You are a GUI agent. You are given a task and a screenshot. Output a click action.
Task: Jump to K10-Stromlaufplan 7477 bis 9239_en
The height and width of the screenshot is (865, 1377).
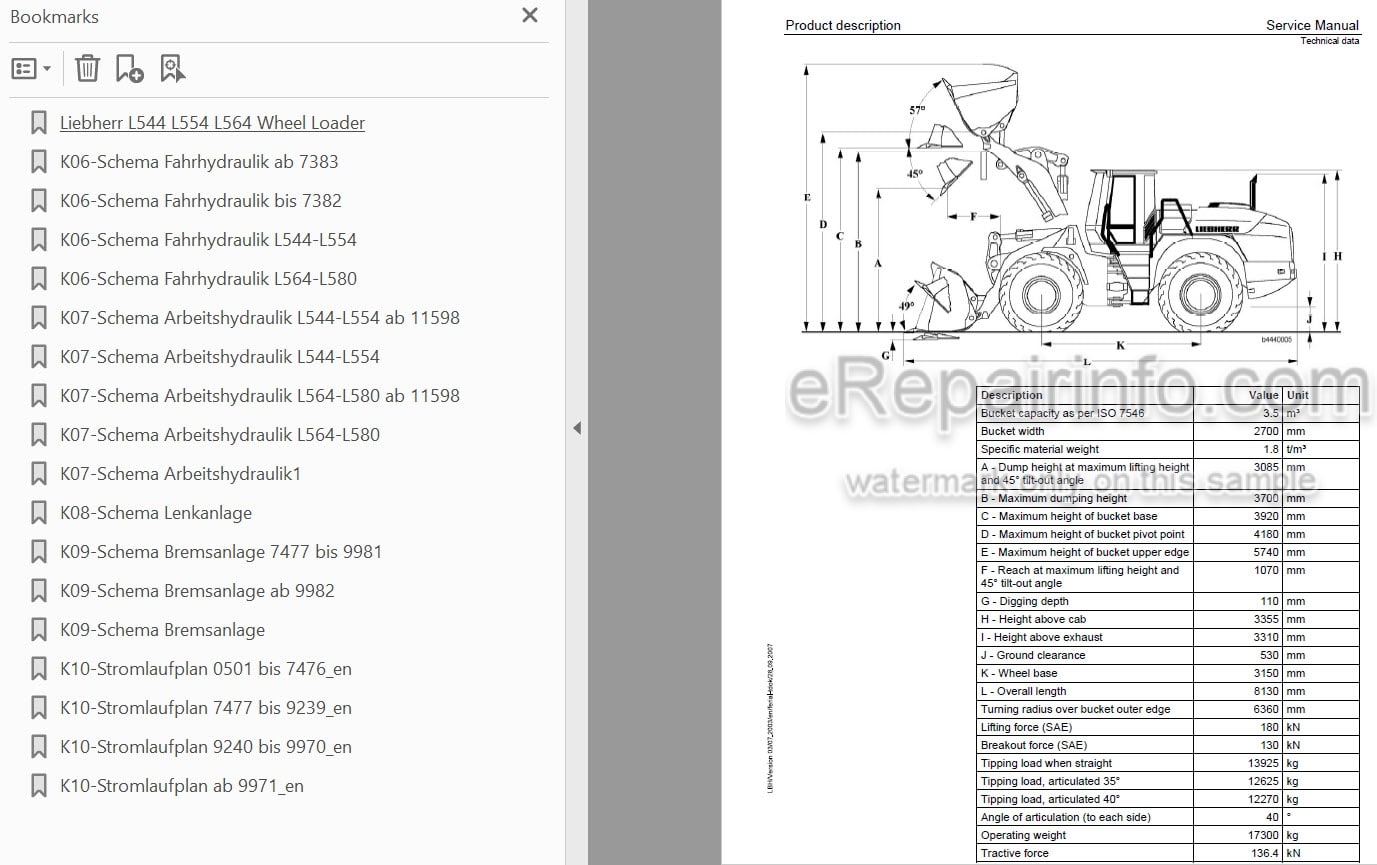206,708
